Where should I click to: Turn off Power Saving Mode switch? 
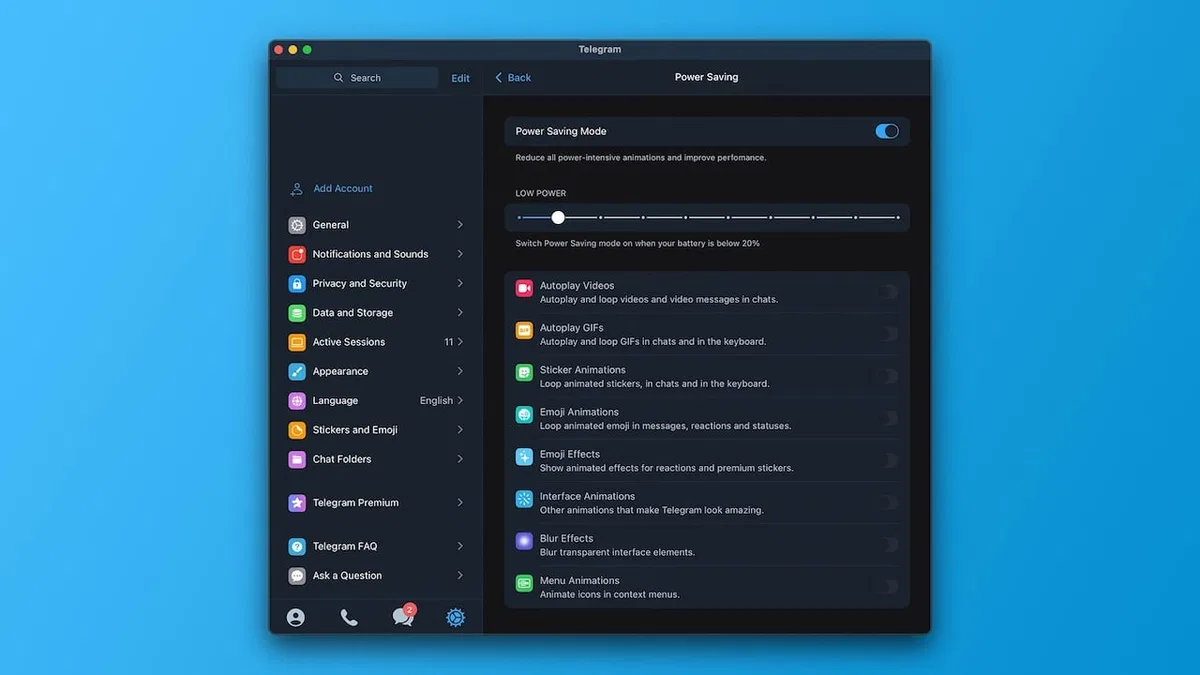click(x=887, y=131)
